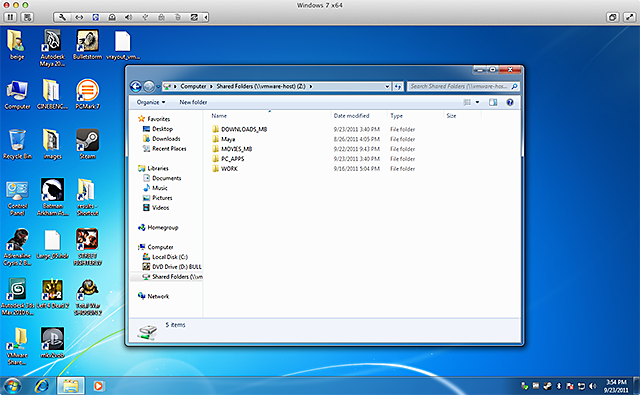Screen dimensions: 640x395
Task: Click Steam icon in system tray
Action: pyautogui.click(x=547, y=386)
